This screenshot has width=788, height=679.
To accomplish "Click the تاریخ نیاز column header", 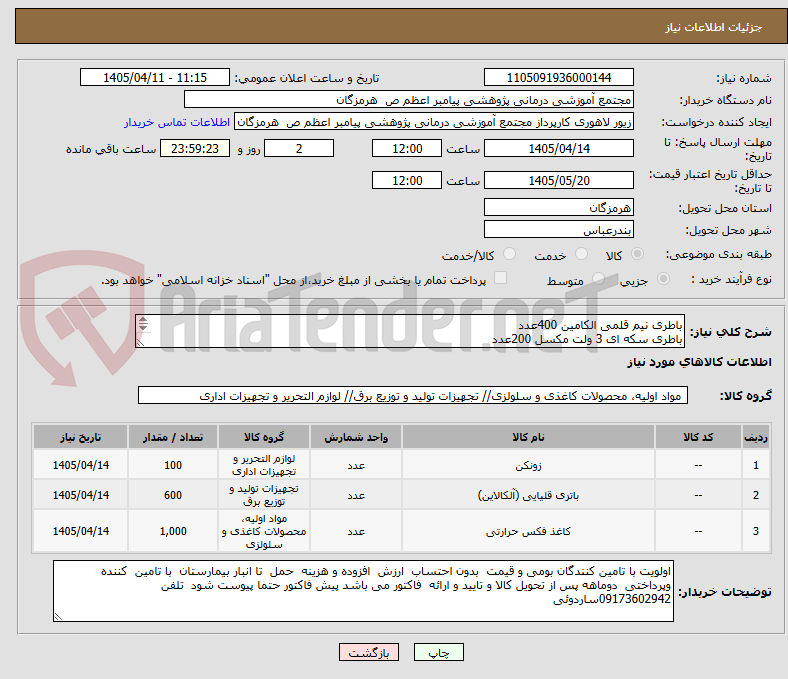I will click(x=80, y=437).
